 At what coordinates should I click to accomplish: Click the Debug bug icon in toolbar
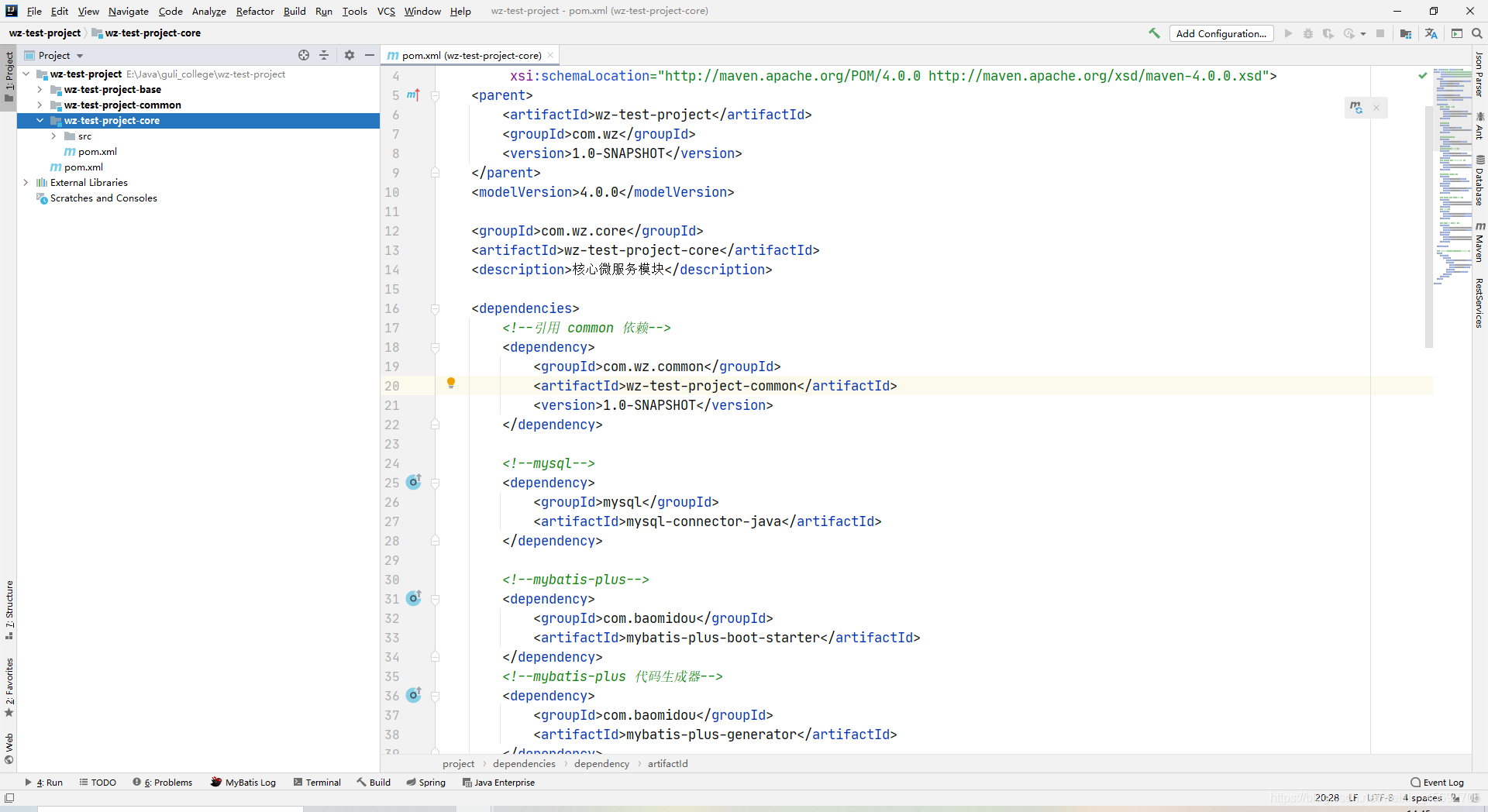(1308, 33)
